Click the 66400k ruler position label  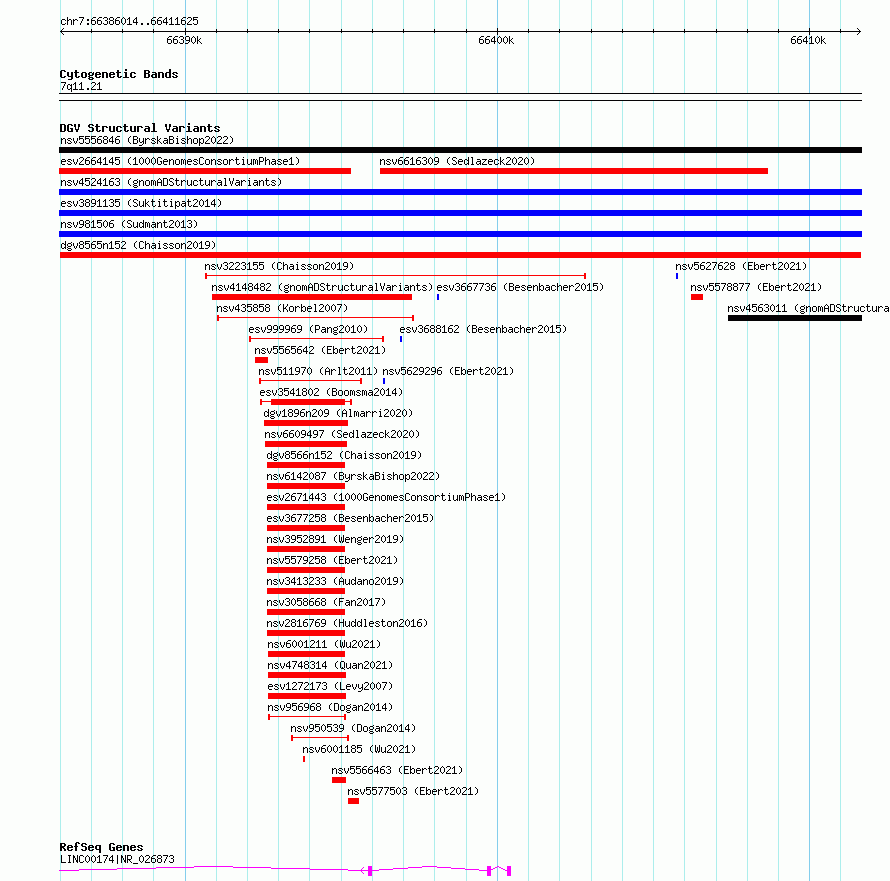click(496, 40)
